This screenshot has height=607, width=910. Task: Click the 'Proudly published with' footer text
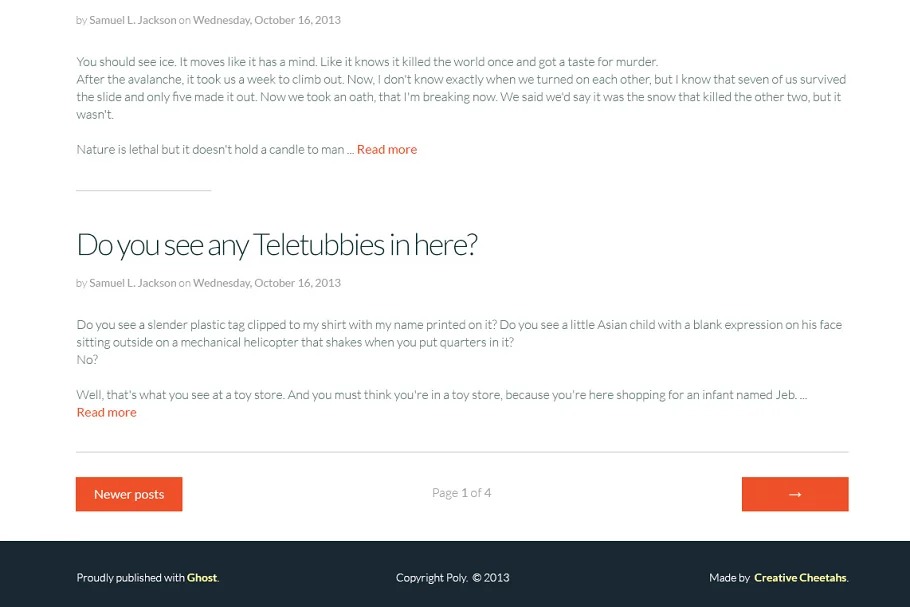(130, 578)
